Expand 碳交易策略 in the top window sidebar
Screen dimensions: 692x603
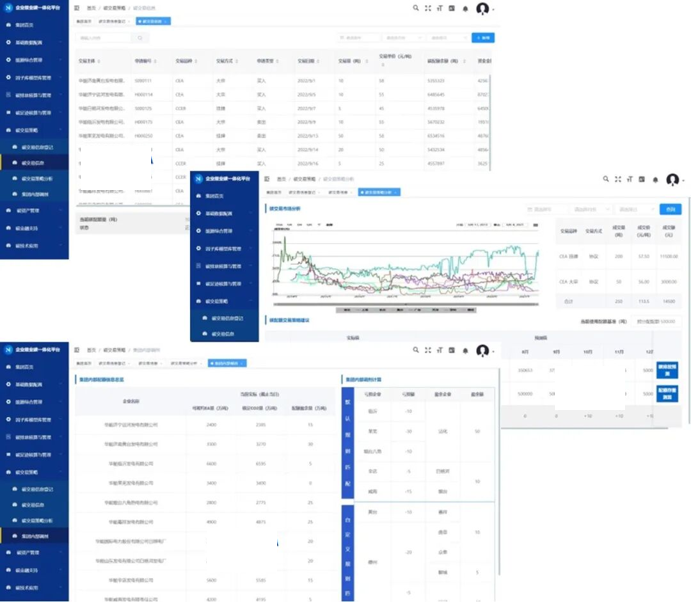[28, 130]
